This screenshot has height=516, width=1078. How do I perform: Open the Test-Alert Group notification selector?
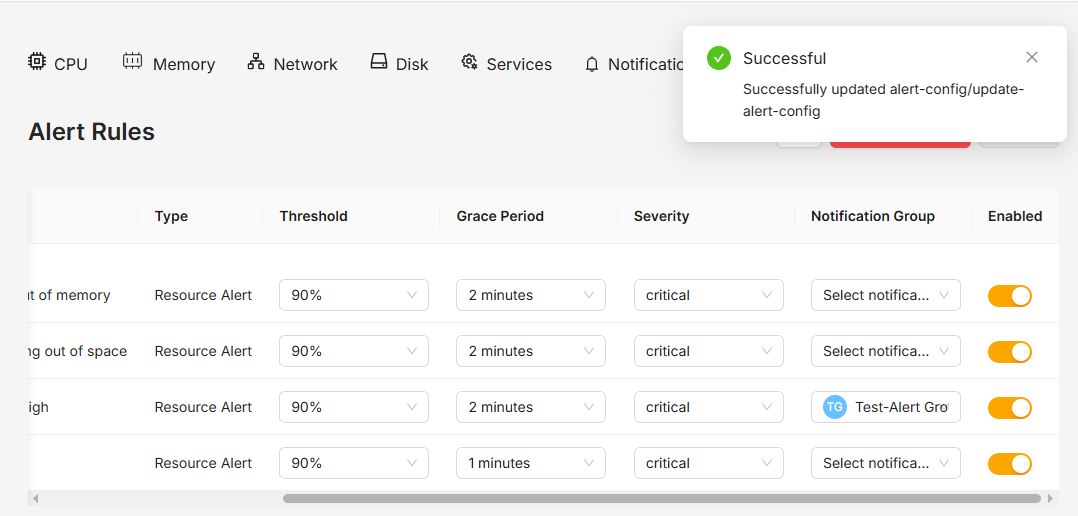tap(886, 407)
